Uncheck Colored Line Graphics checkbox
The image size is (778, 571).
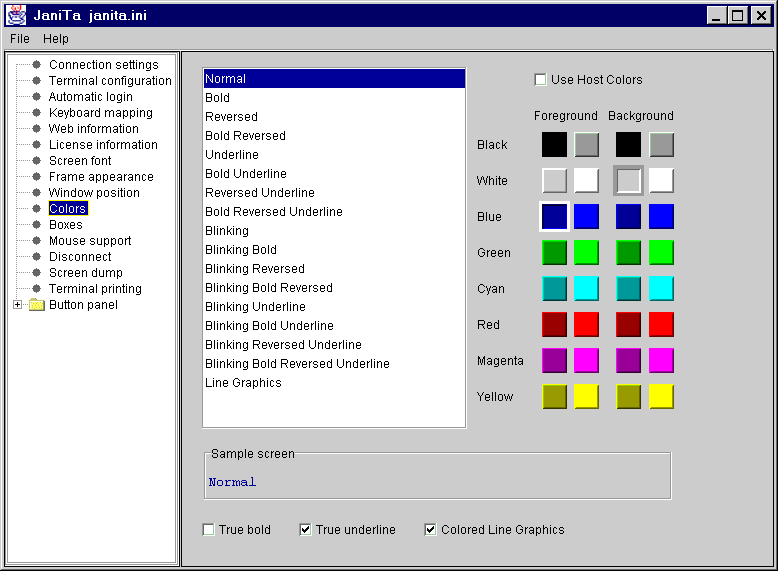click(x=431, y=530)
